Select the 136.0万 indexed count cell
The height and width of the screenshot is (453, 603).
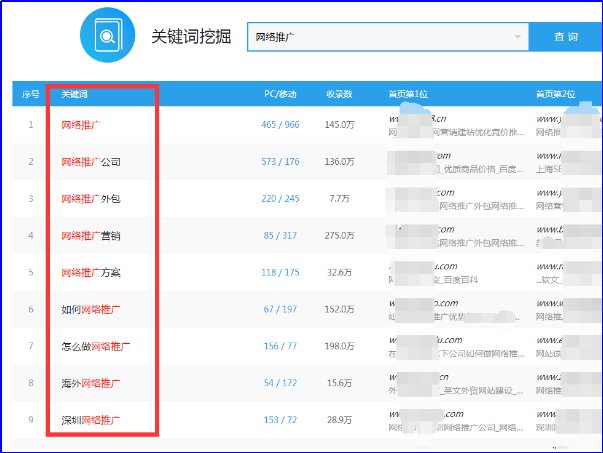339,162
